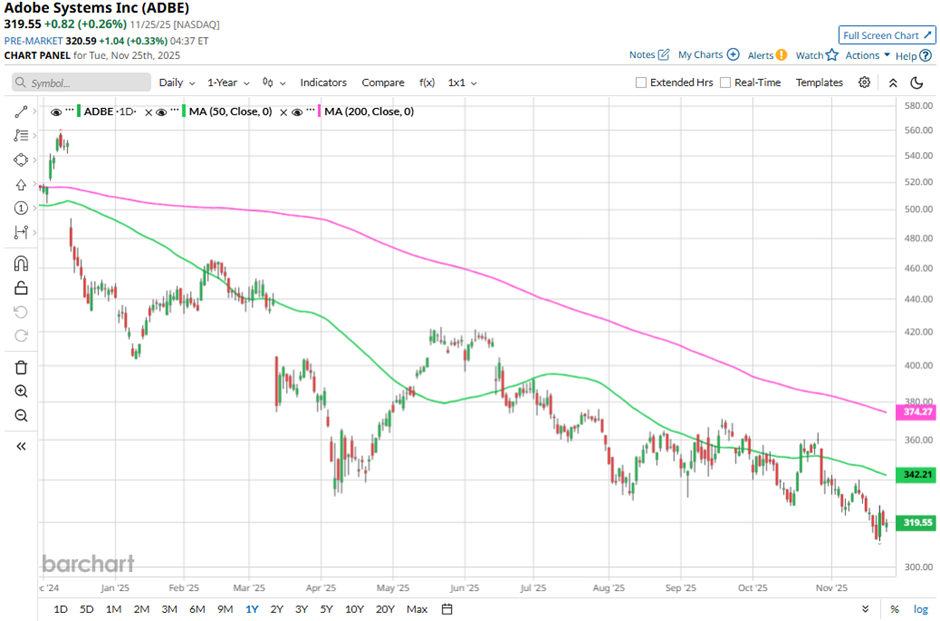Select the trend line drawing tool

tap(21, 112)
